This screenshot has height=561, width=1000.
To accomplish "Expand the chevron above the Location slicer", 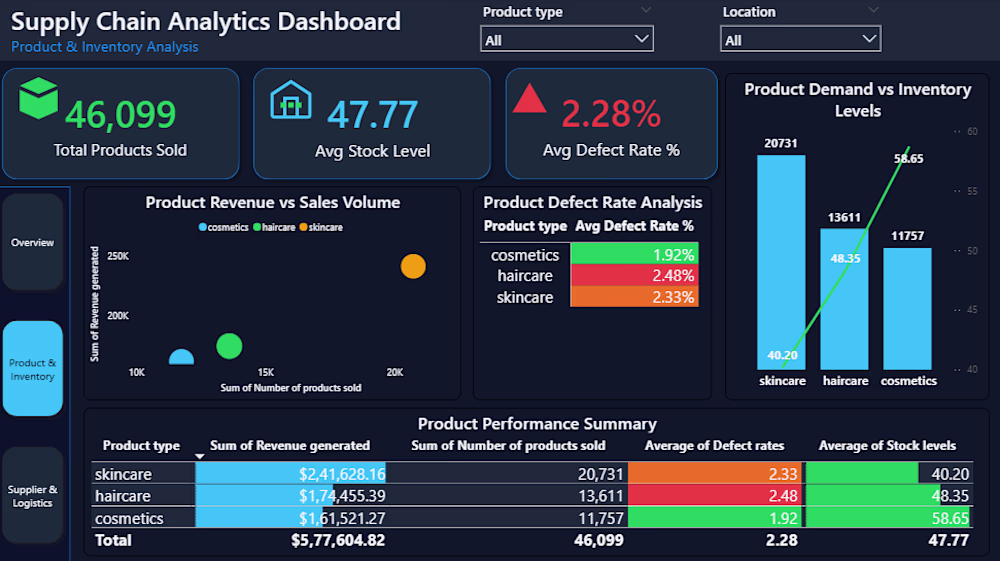I will pyautogui.click(x=874, y=10).
